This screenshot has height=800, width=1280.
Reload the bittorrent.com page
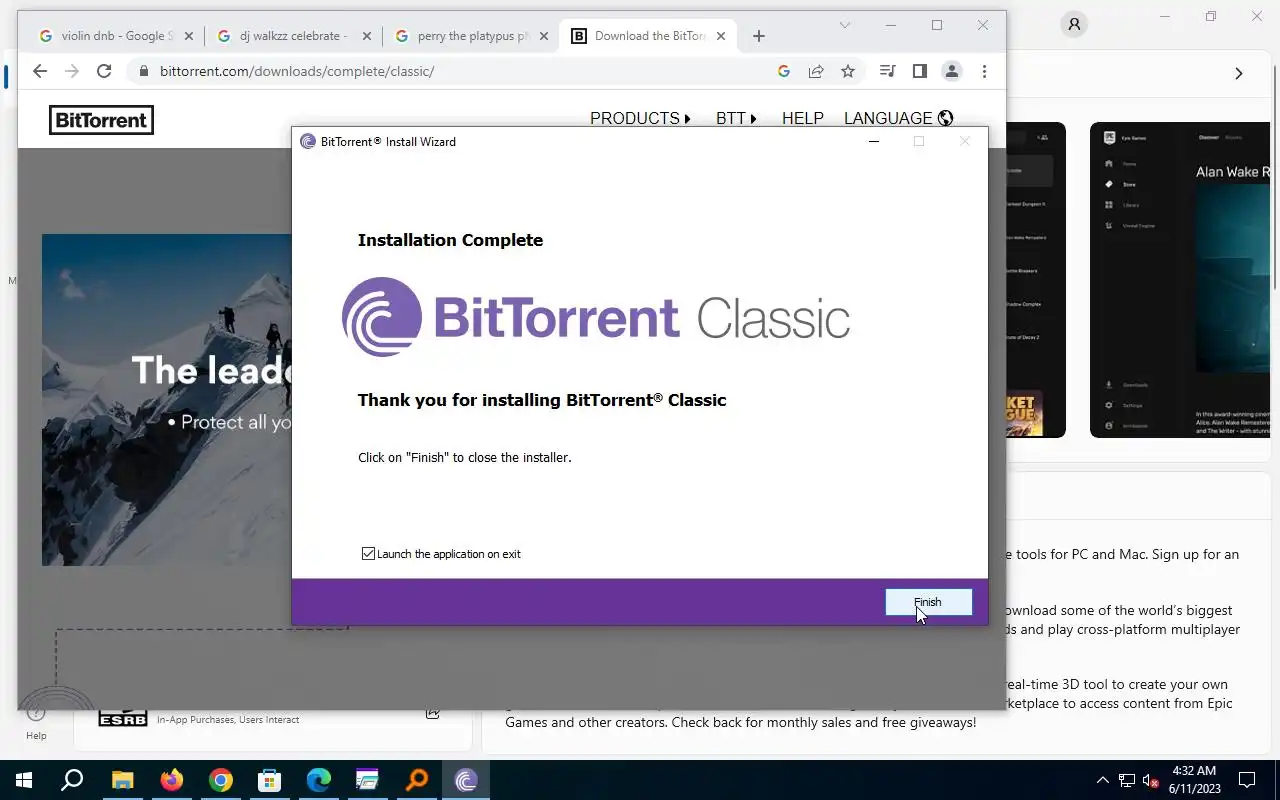[x=104, y=71]
